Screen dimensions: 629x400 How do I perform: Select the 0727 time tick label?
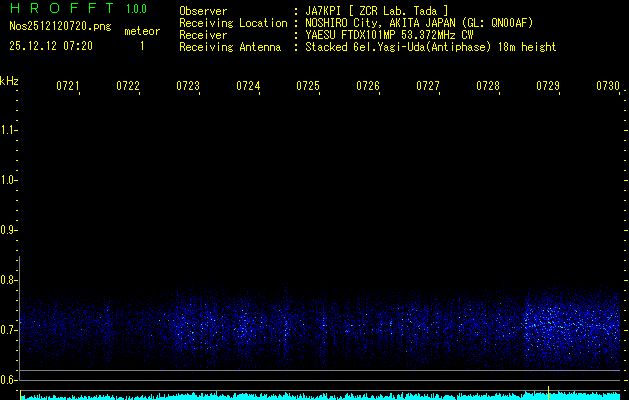428,87
